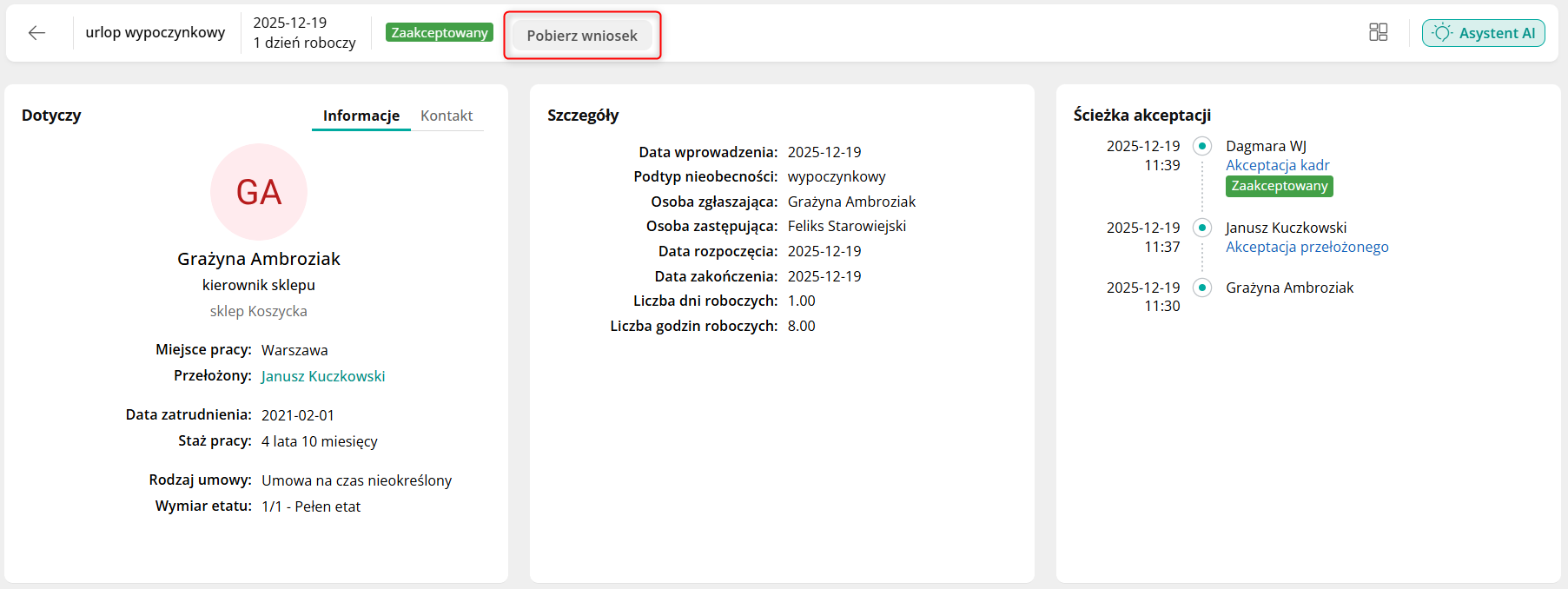Toggle the Zaakceptowany label in Ścieżka akceptacji
The image size is (1568, 589).
pyautogui.click(x=1279, y=186)
